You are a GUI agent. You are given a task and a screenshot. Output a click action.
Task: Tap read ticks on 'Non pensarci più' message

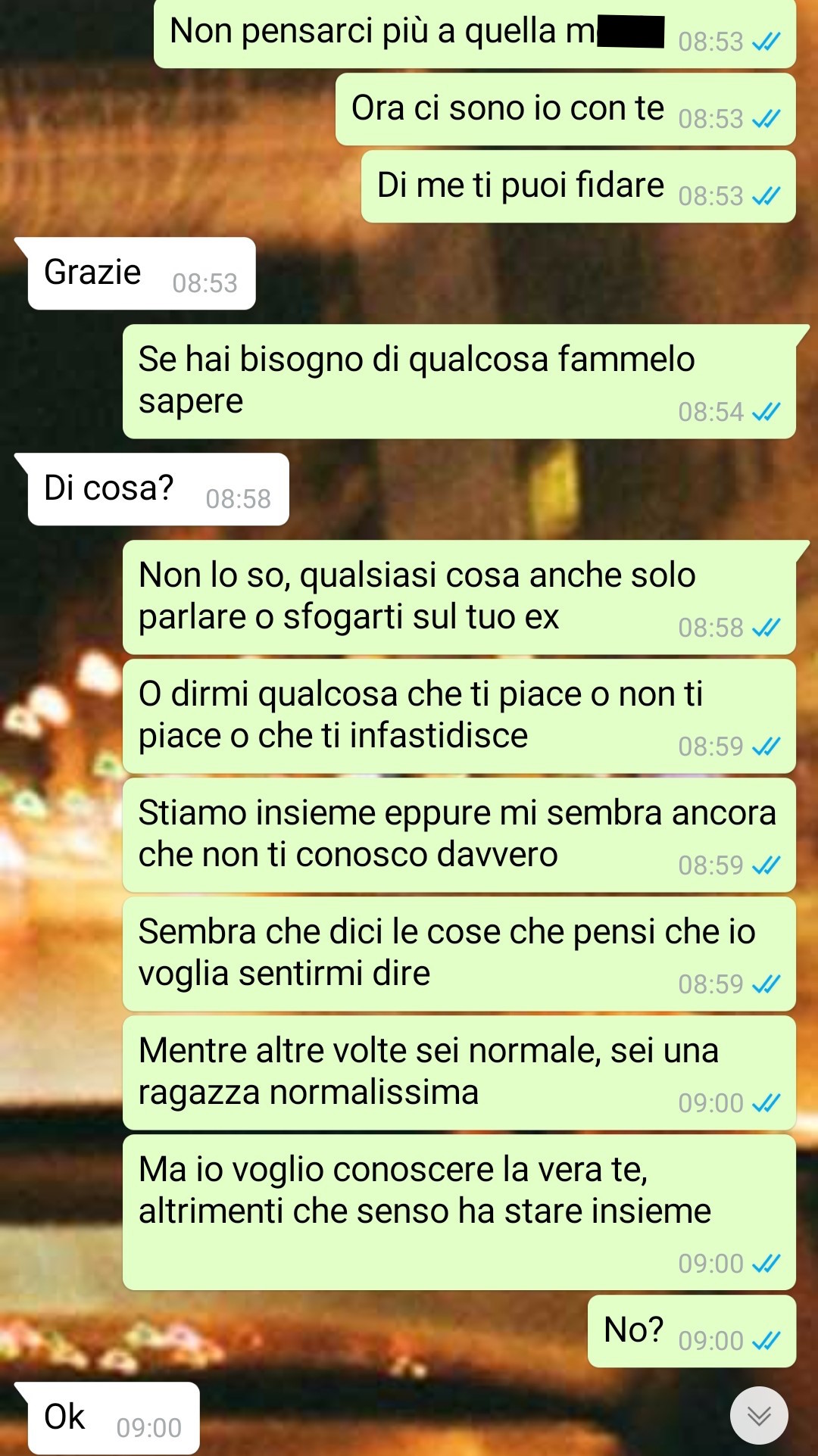point(766,42)
